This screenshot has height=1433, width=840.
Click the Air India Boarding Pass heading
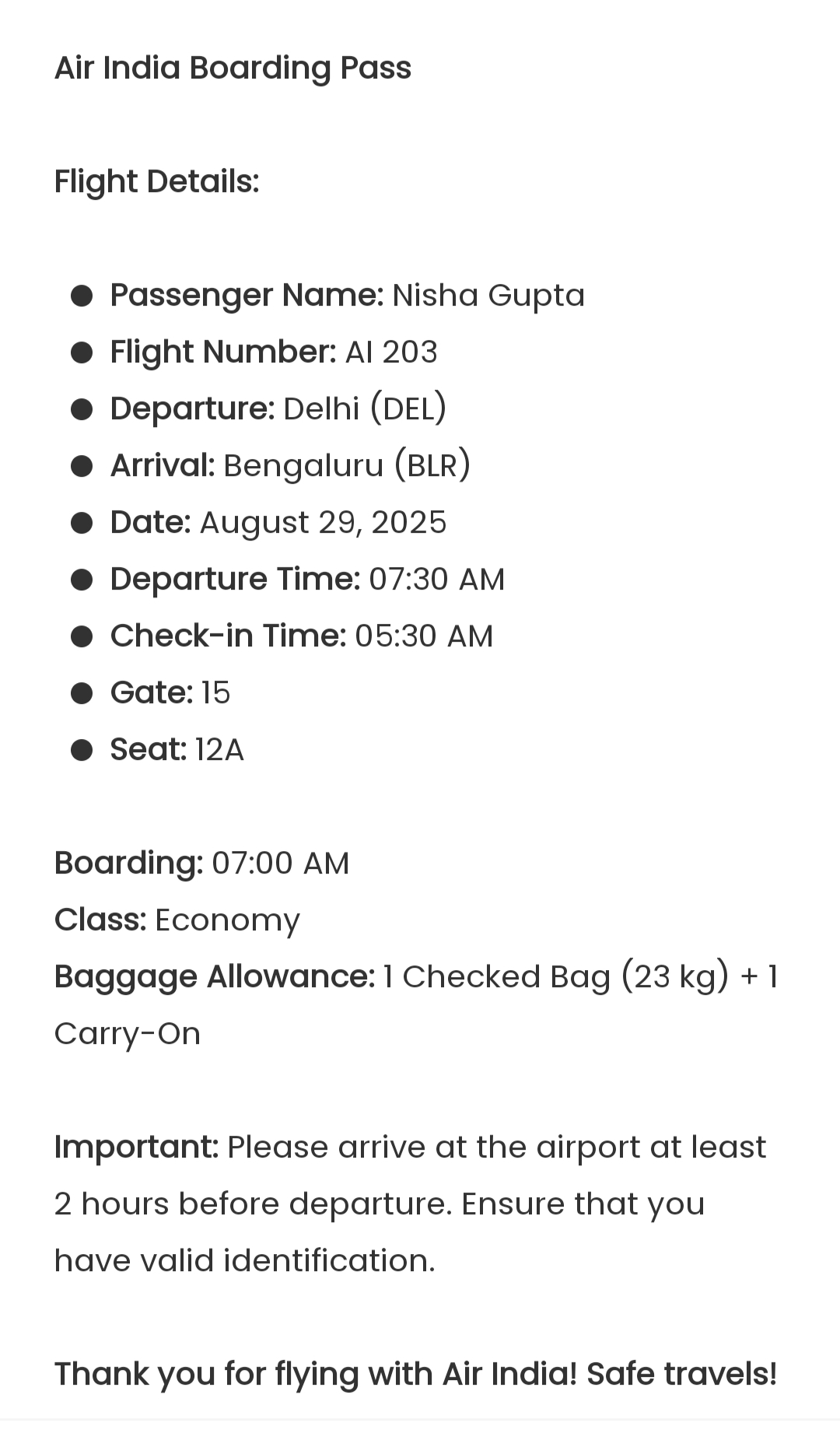[233, 68]
